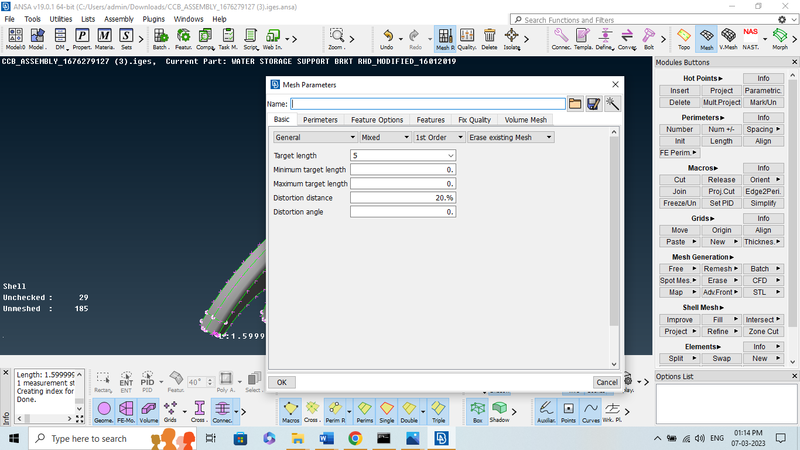Launch the Batch mesh manager icon
The image size is (800, 450).
tap(160, 39)
